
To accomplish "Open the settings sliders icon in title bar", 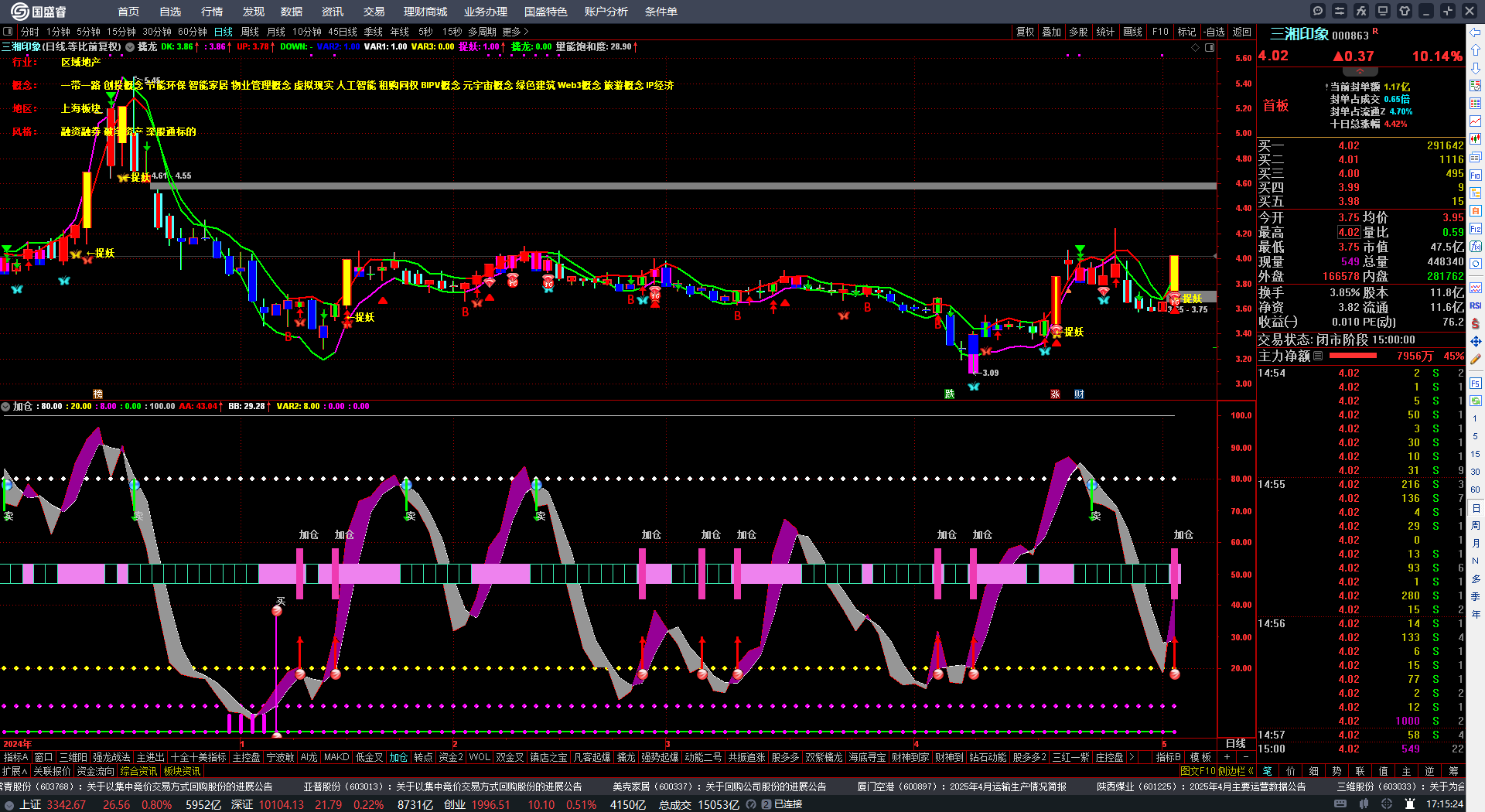I will [1340, 11].
